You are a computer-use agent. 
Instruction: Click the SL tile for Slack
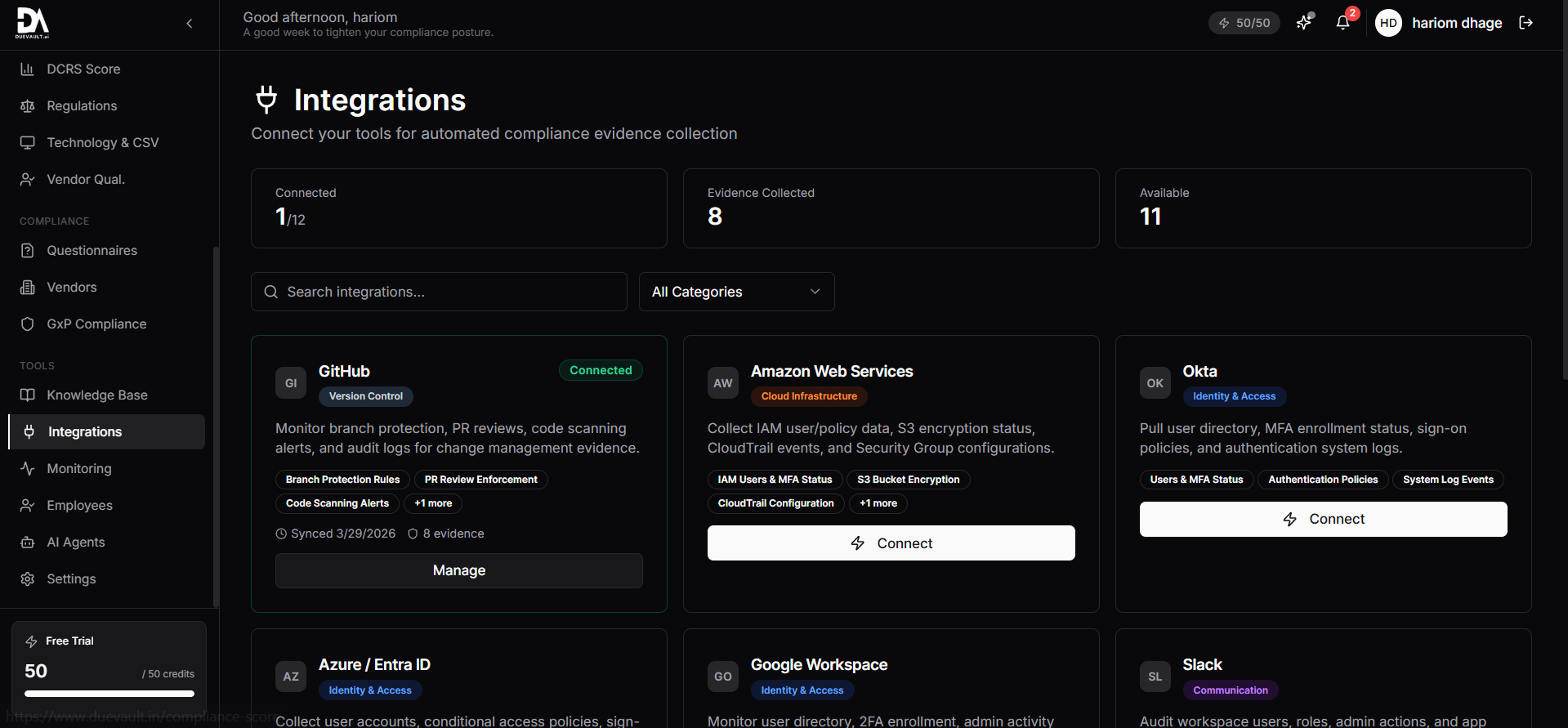(x=1155, y=677)
